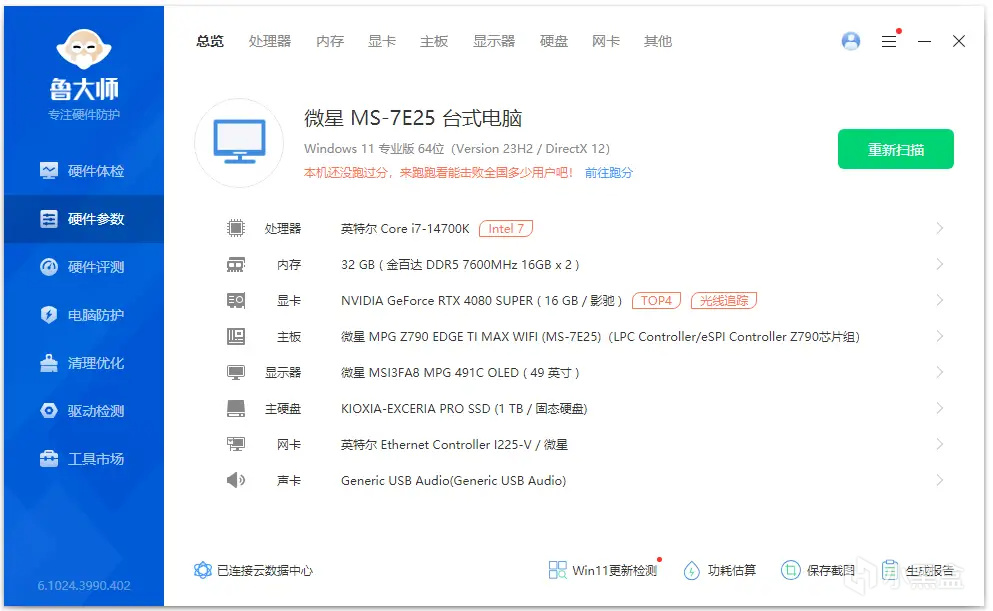Click 微星 MPG Z790 EDGE TI MAX WIFI text
The width and height of the screenshot is (993, 611).
click(600, 337)
